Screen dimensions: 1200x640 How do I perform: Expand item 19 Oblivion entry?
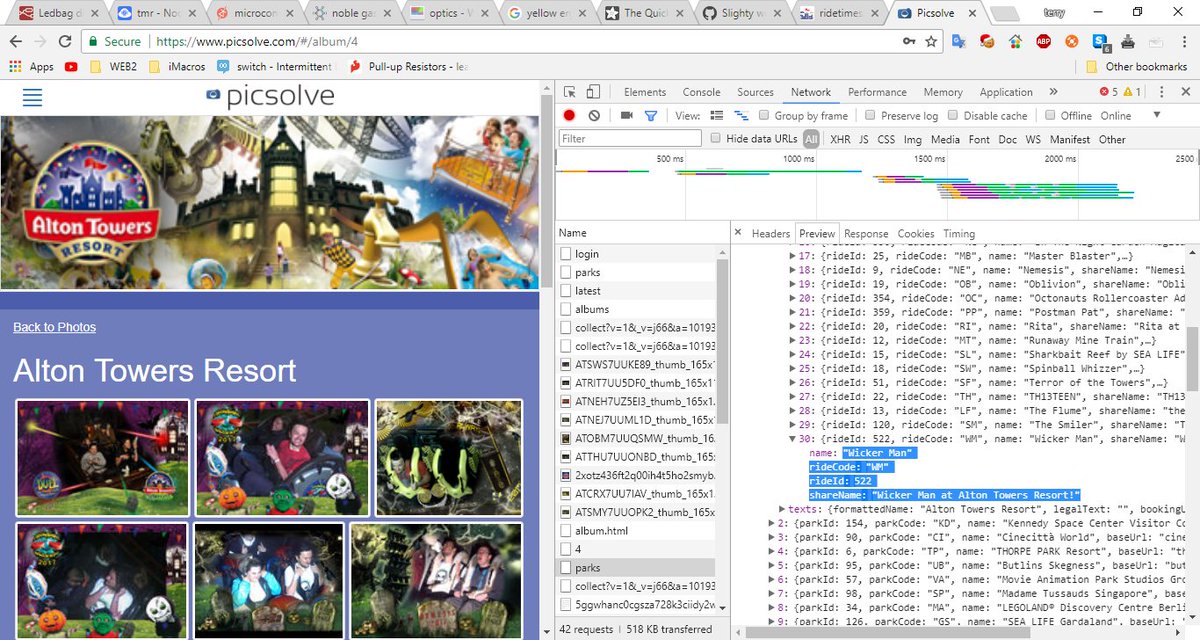click(793, 284)
